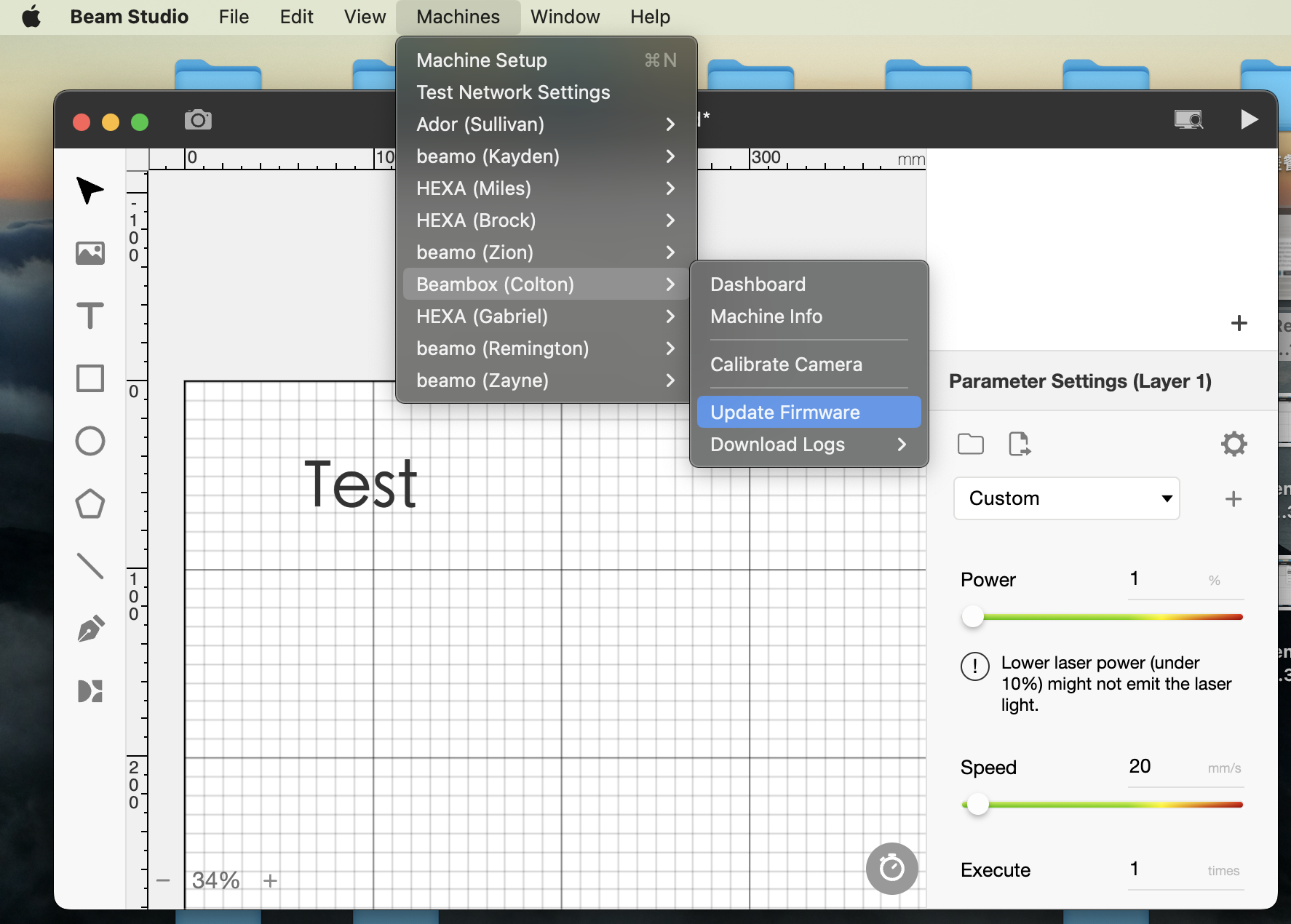Click the camera capture icon in titlebar
Image resolution: width=1291 pixels, height=924 pixels.
click(198, 120)
